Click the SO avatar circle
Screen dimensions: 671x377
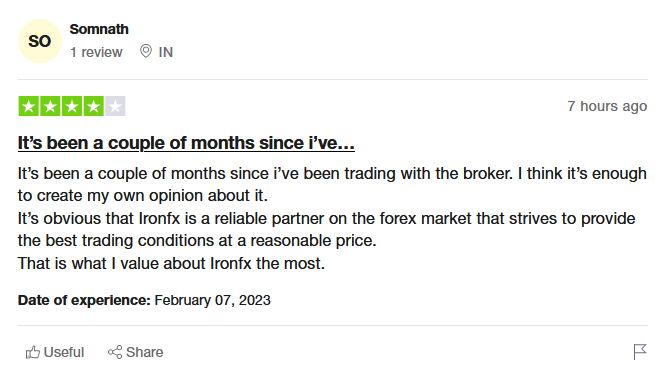click(40, 41)
